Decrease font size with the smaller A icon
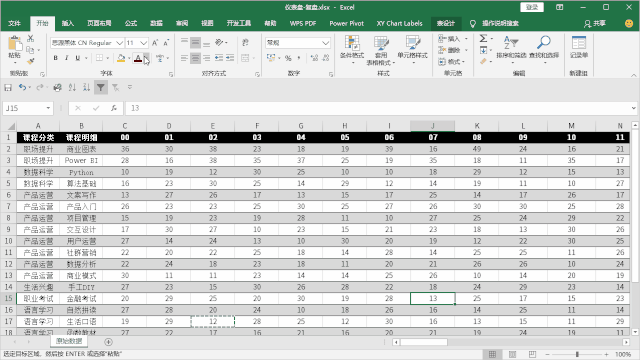Image resolution: width=640 pixels, height=360 pixels. pyautogui.click(x=166, y=43)
